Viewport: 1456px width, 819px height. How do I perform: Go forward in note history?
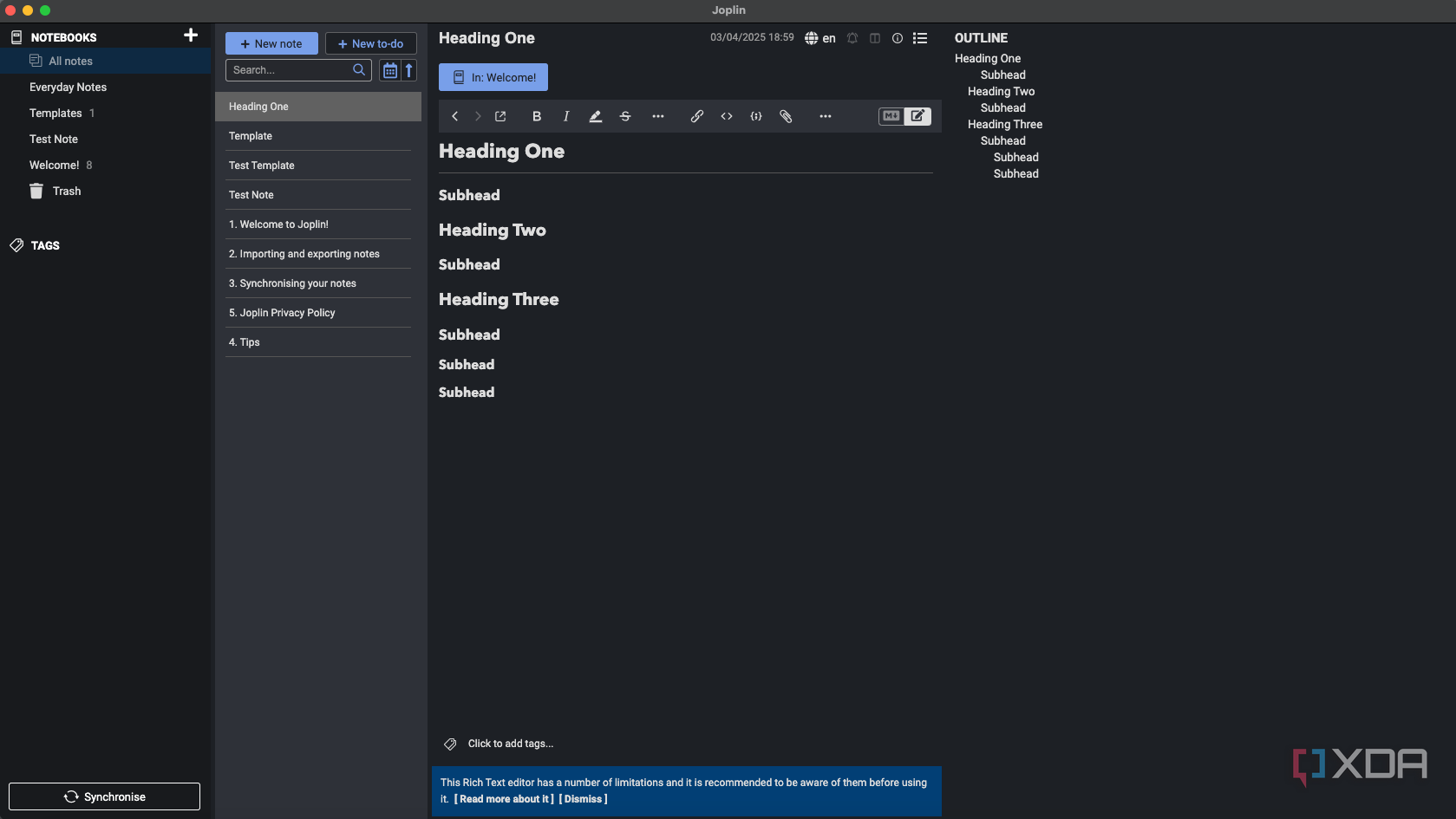[x=478, y=116]
